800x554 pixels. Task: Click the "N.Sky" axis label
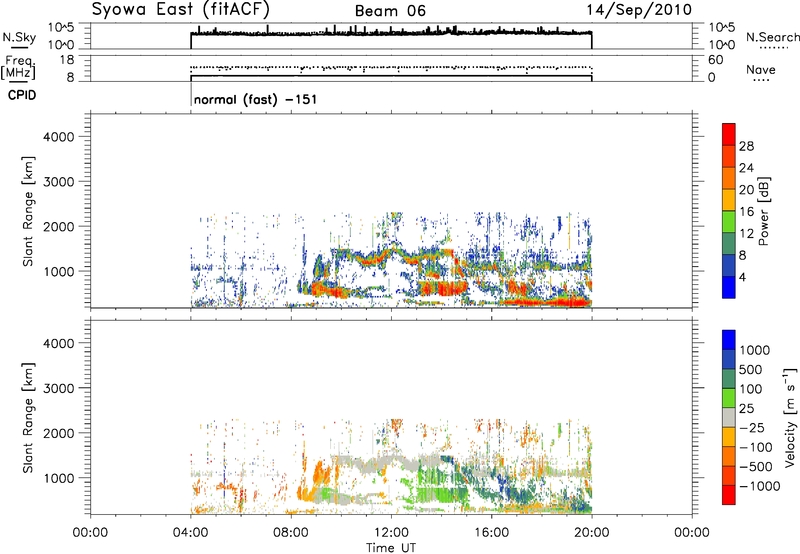pyautogui.click(x=19, y=38)
